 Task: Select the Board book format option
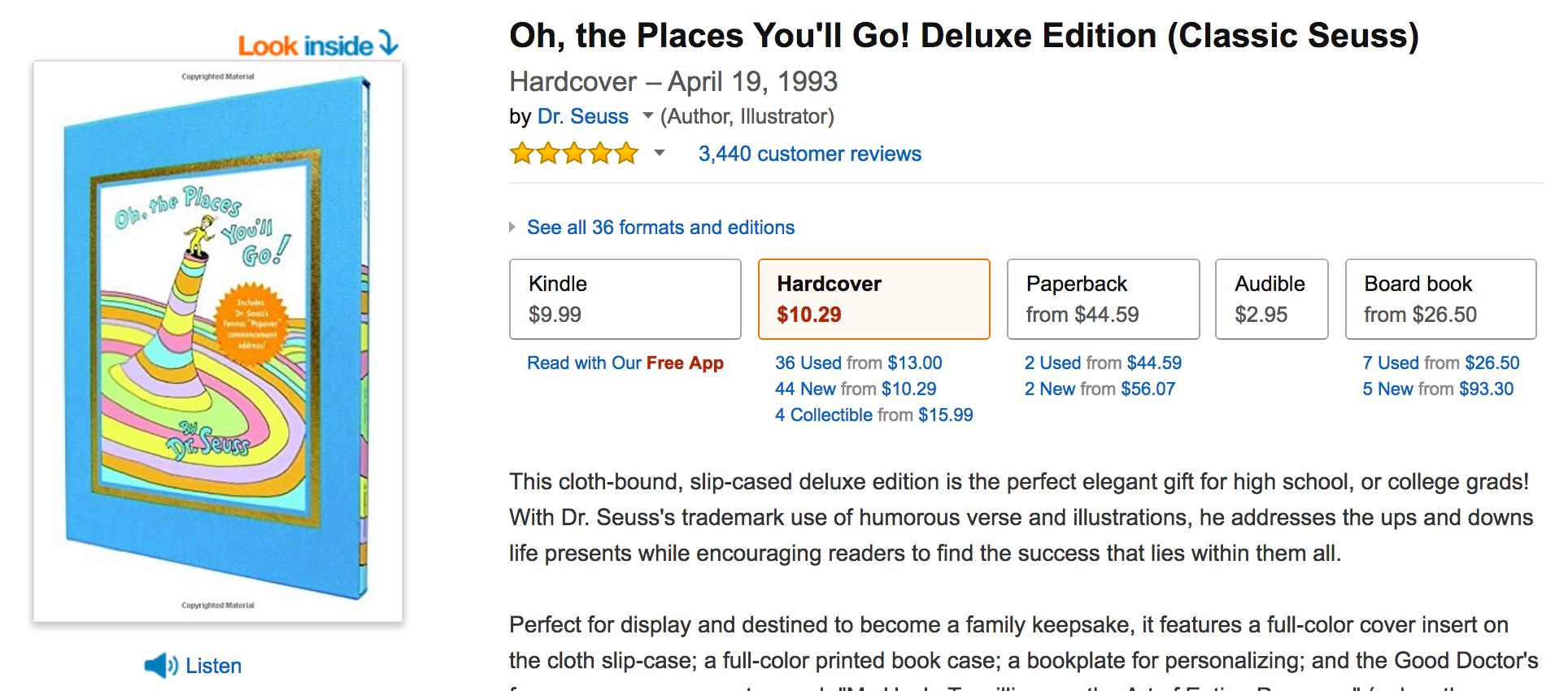[x=1440, y=299]
